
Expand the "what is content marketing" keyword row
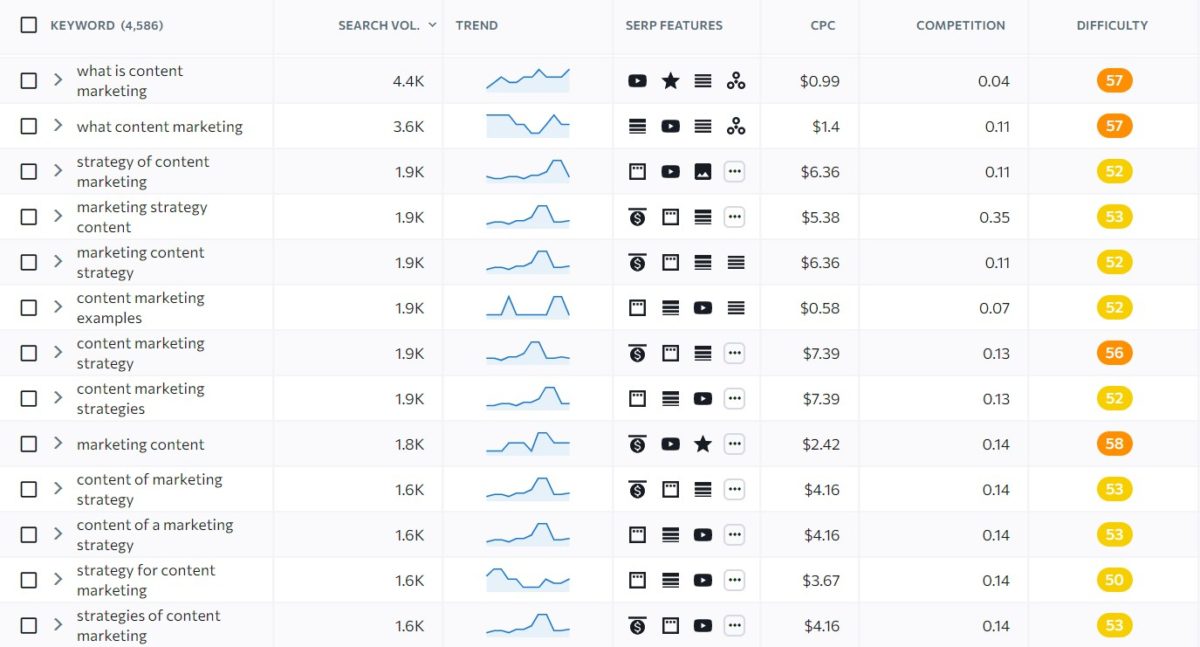pos(57,80)
